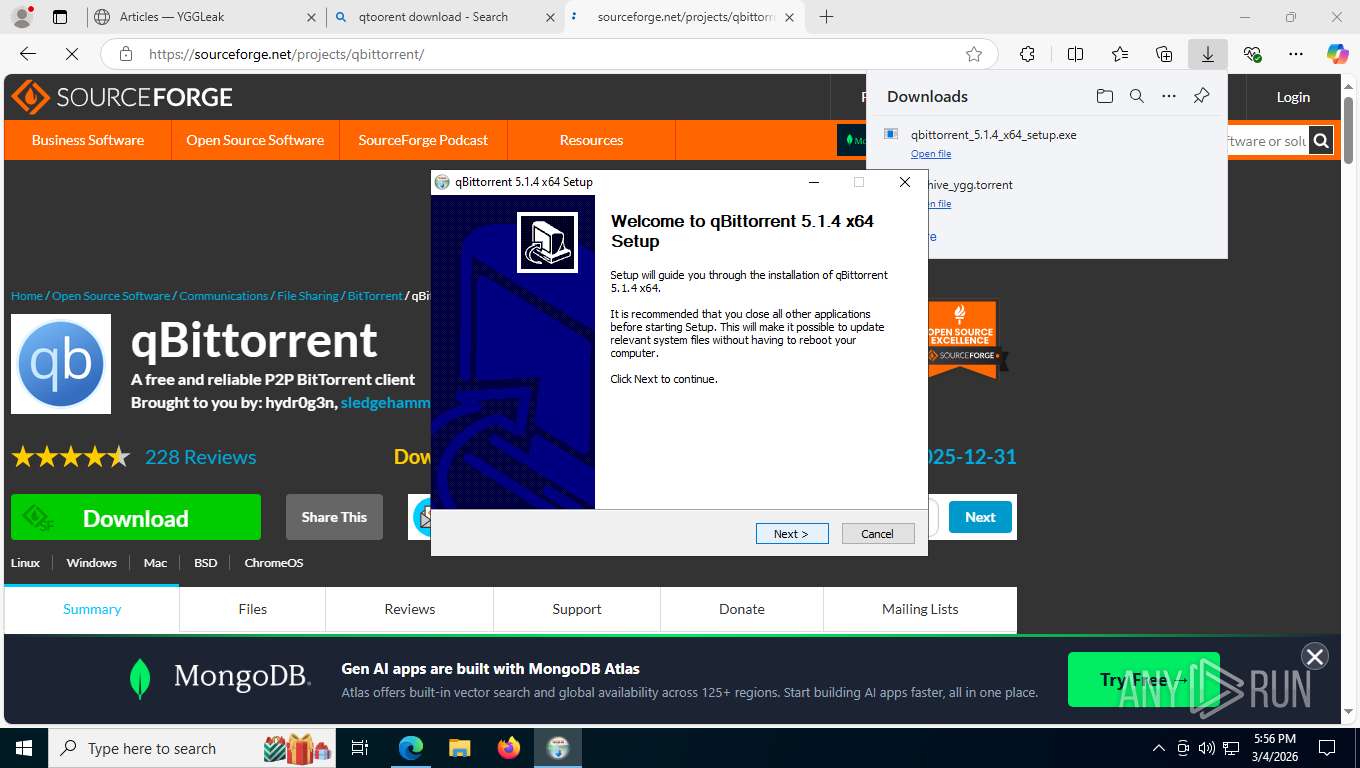This screenshot has height=768, width=1360.
Task: Click Home breadcrumb link
Action: (27, 296)
